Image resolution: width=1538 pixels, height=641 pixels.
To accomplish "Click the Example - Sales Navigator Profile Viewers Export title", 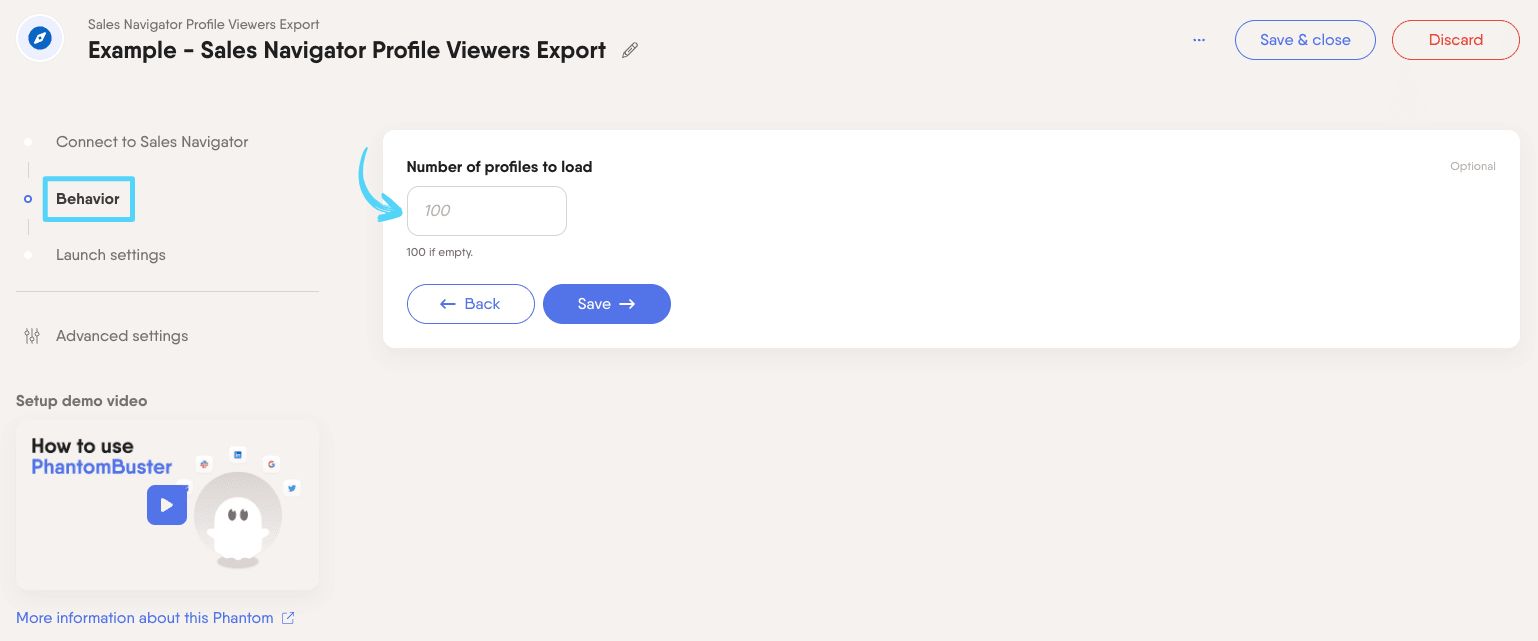I will point(347,50).
